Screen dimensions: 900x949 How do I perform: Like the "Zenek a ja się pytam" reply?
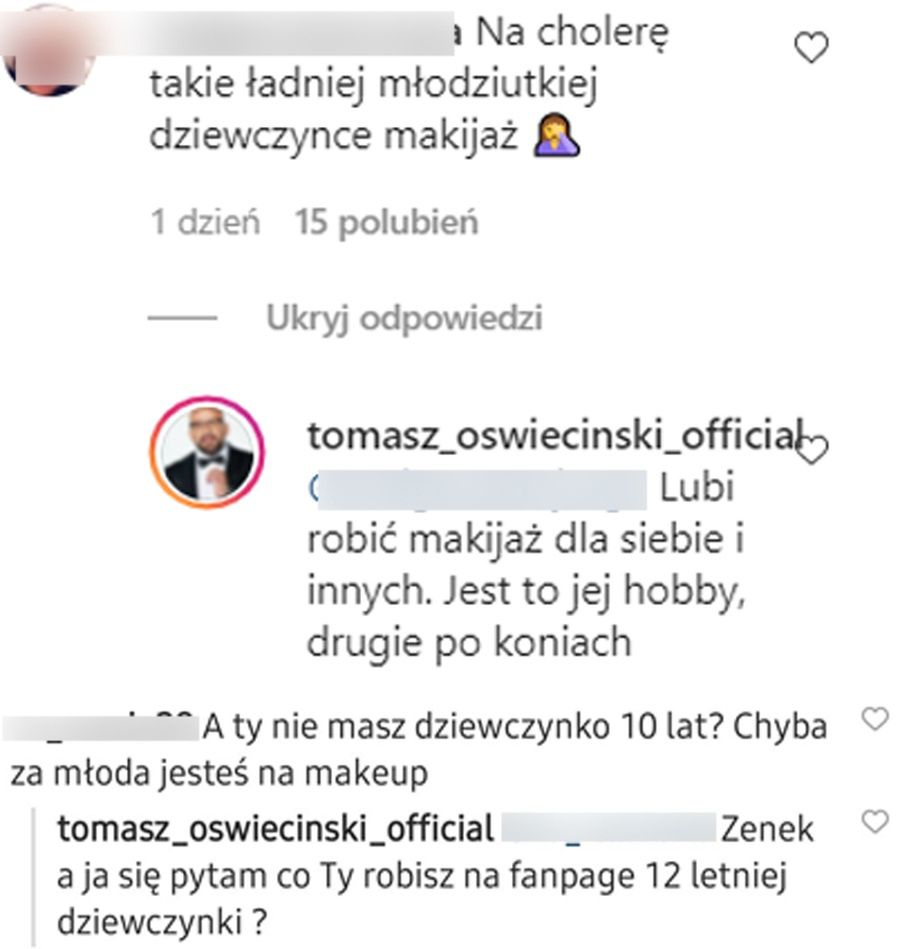pyautogui.click(x=875, y=822)
